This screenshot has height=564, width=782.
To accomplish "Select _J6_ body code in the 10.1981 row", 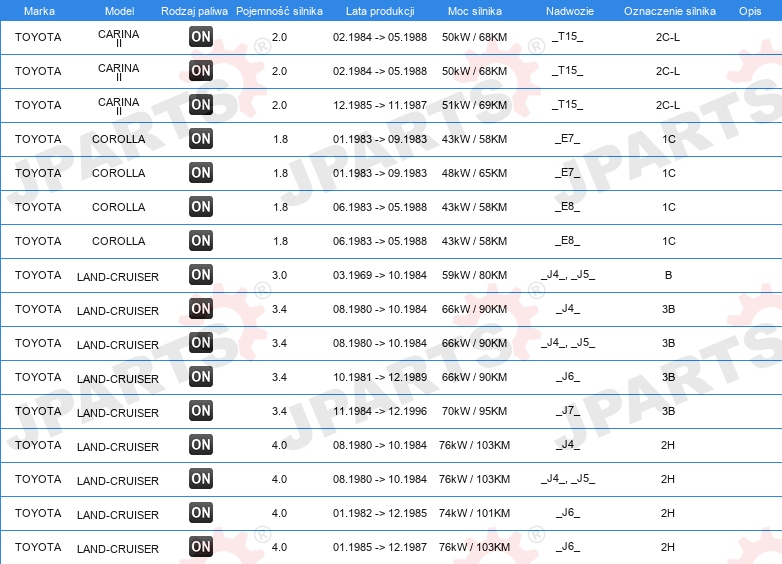I will click(568, 377).
